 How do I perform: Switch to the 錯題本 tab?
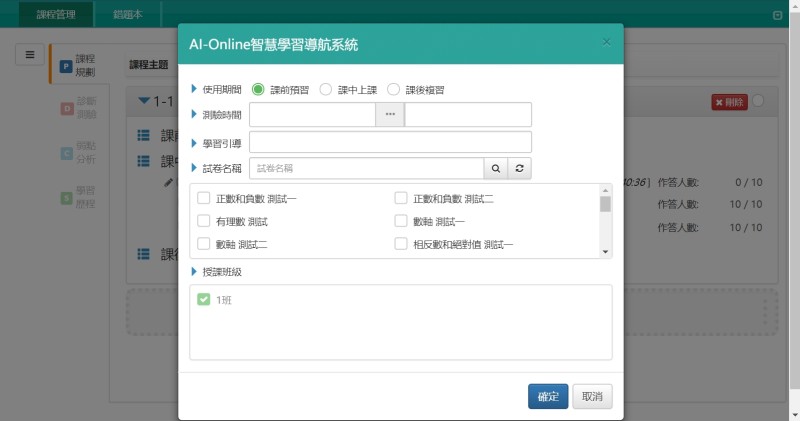[129, 14]
